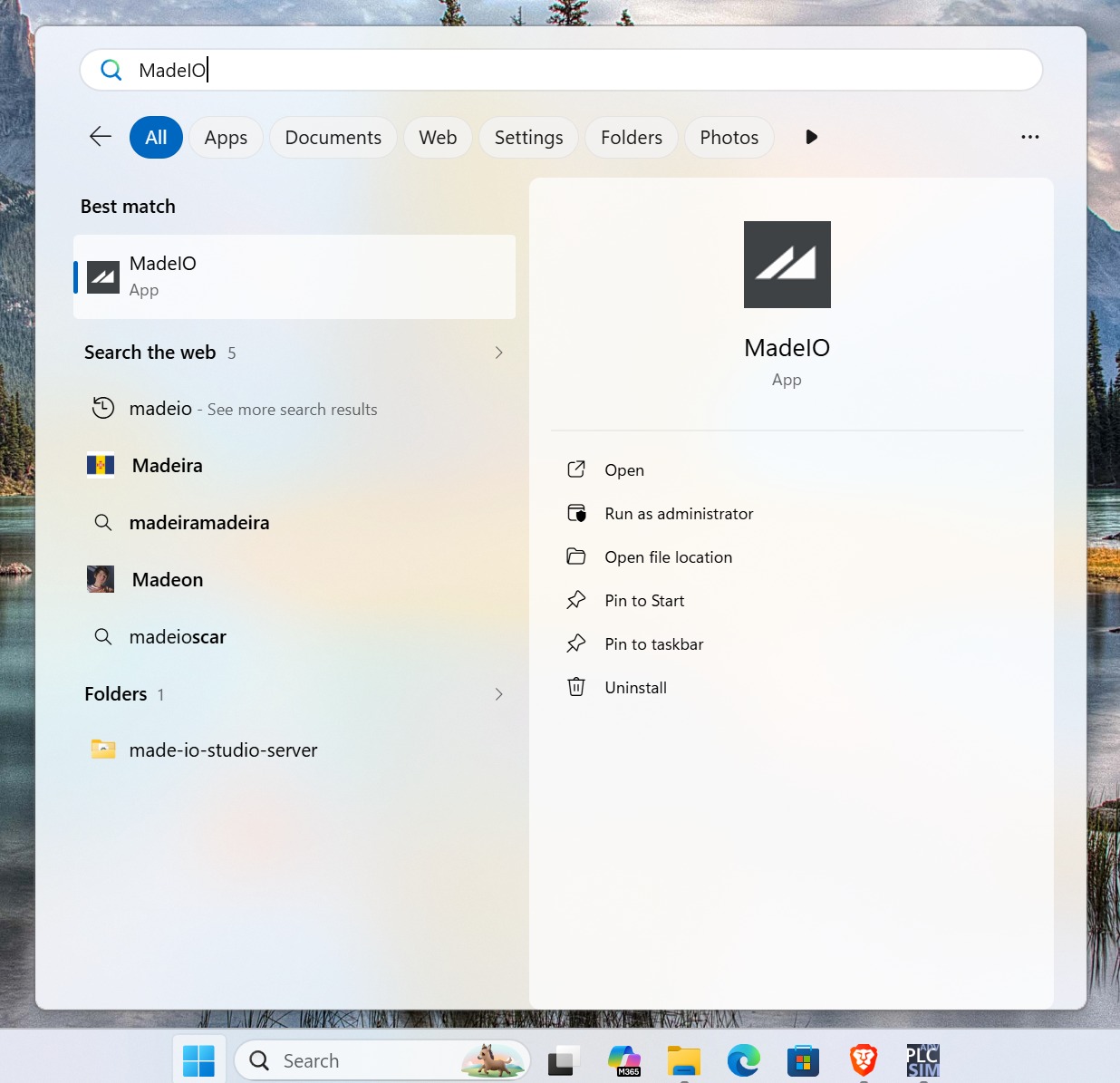Viewport: 1120px width, 1083px height.
Task: Click the Open file location folder icon
Action: 576,556
